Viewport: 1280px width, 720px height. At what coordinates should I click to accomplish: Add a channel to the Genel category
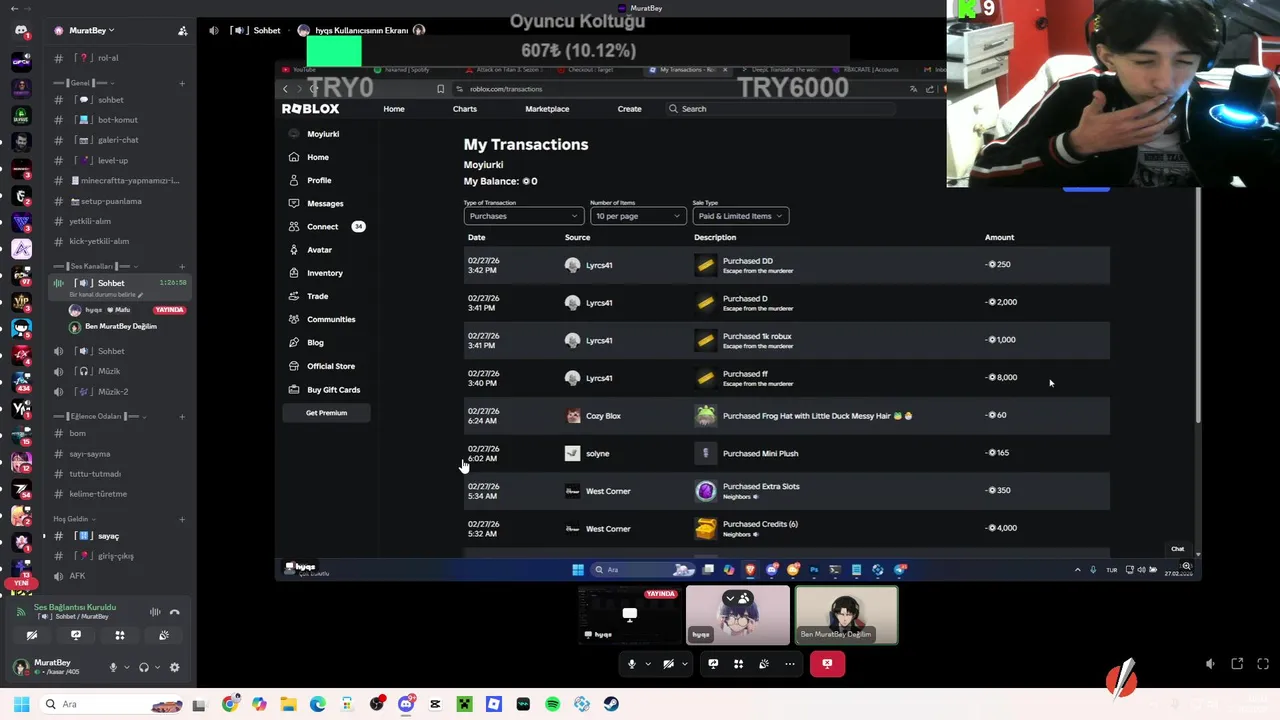(182, 83)
